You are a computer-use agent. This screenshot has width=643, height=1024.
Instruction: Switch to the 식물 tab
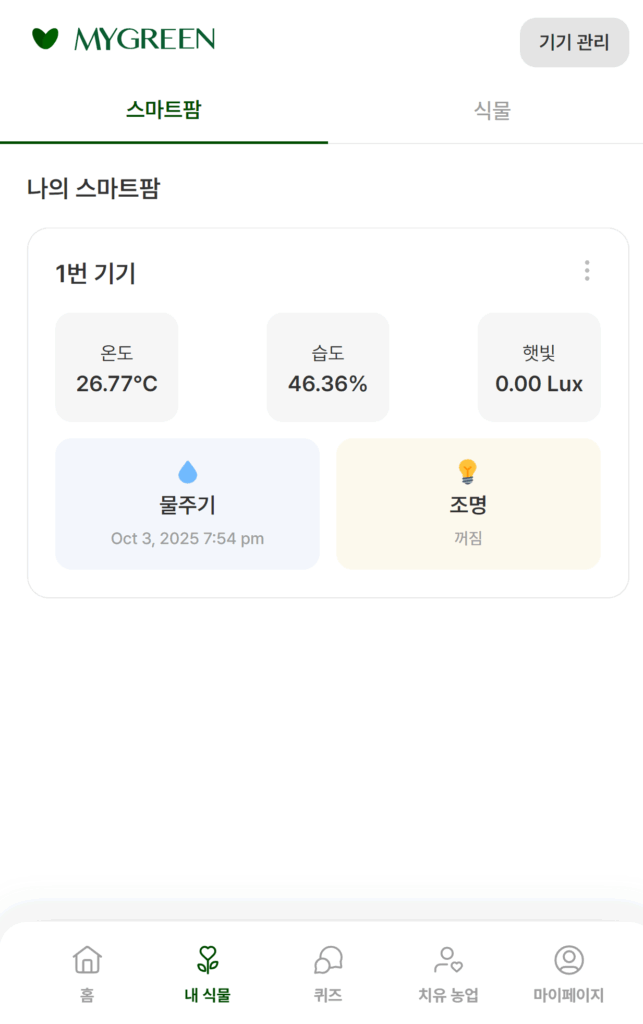[492, 110]
